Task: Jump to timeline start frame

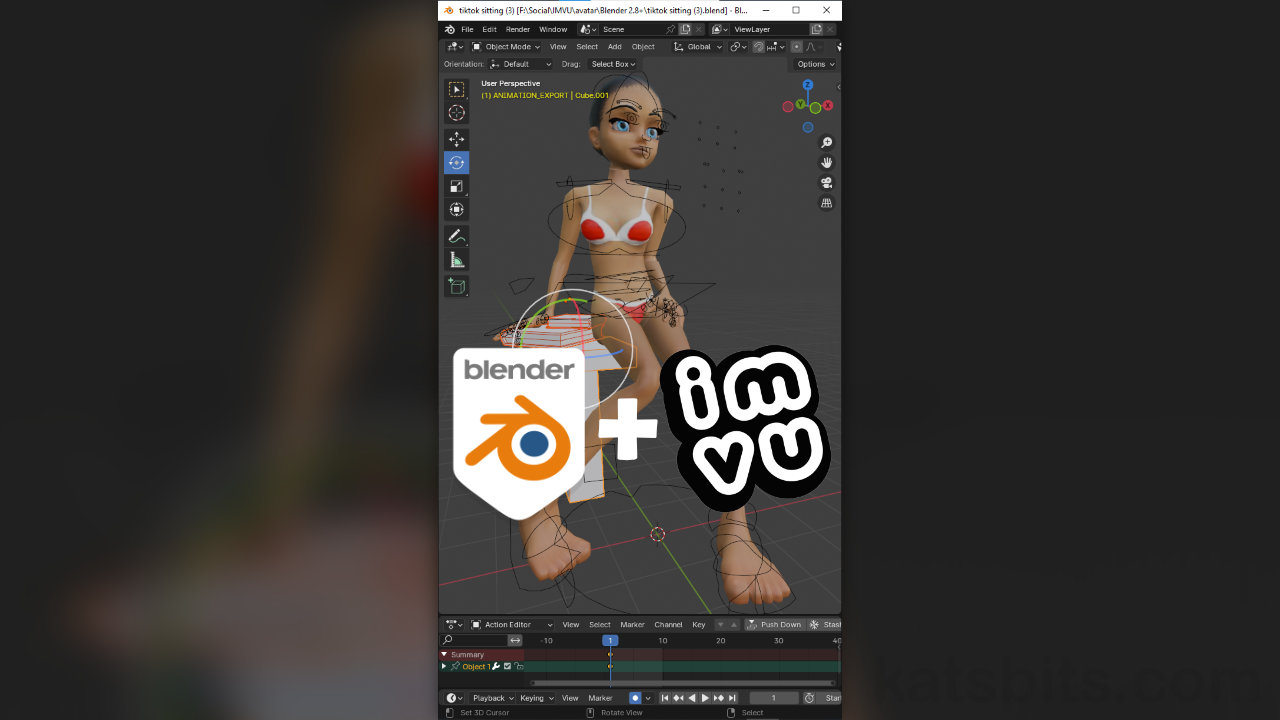Action: tap(665, 698)
